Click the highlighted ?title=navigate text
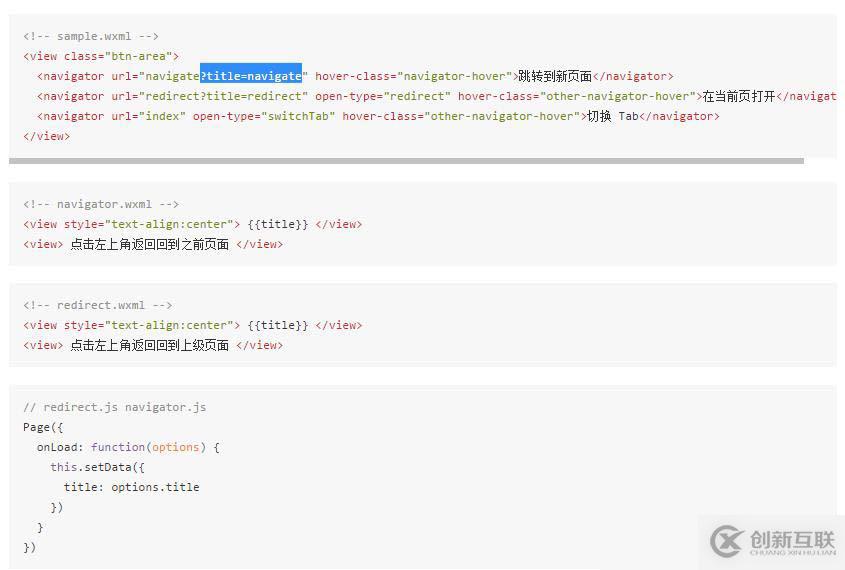Screen dimensions: 845x570 [x=251, y=76]
